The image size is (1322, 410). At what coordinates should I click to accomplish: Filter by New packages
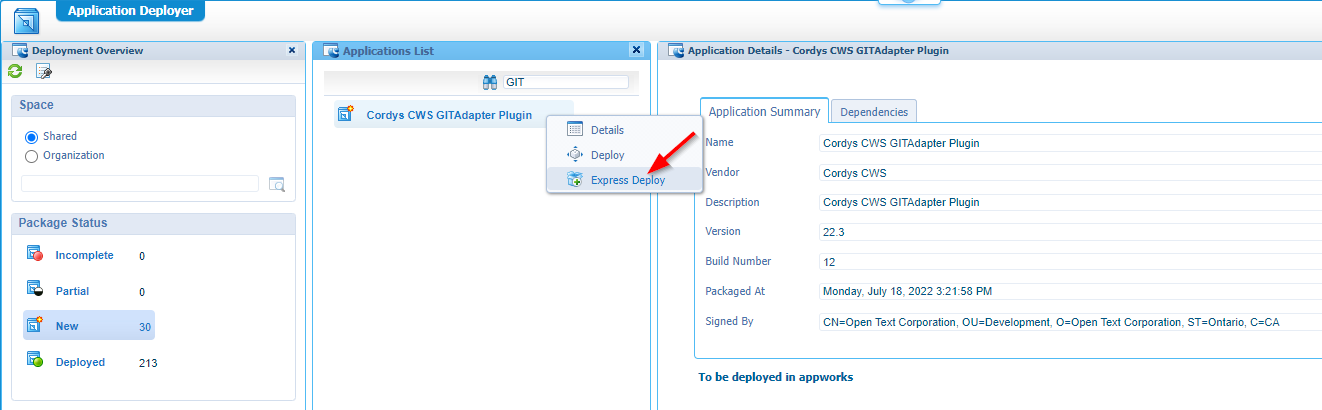coord(67,326)
